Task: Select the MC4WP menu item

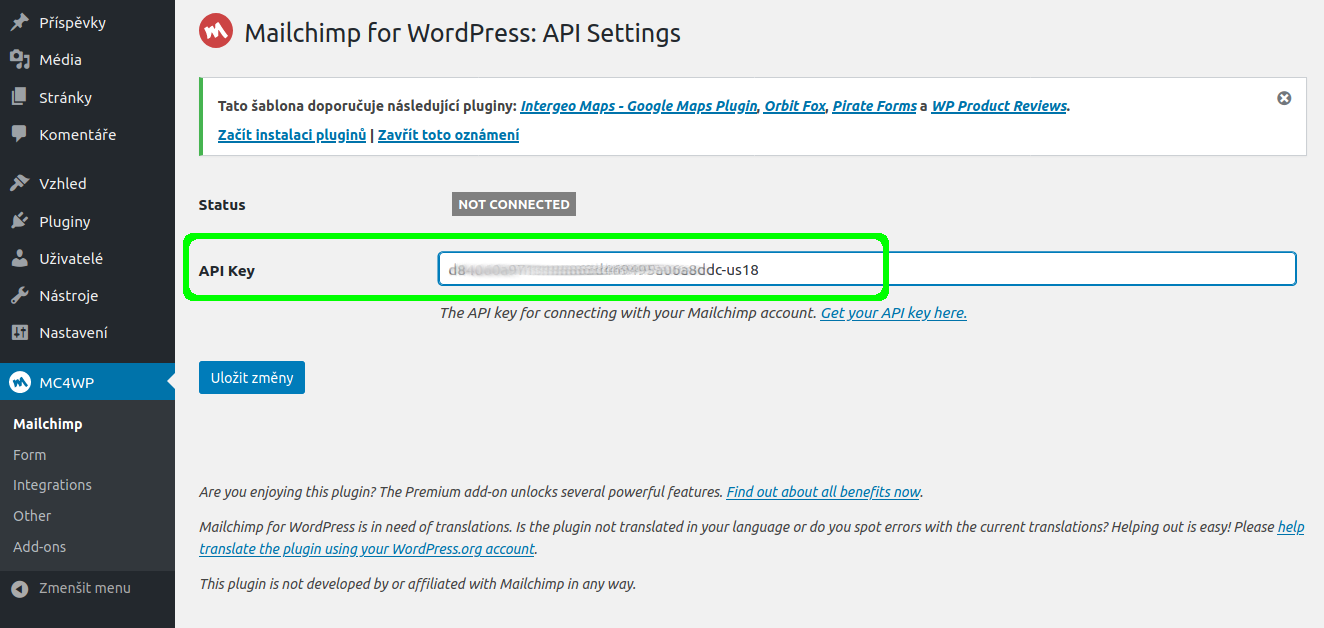Action: pos(87,382)
